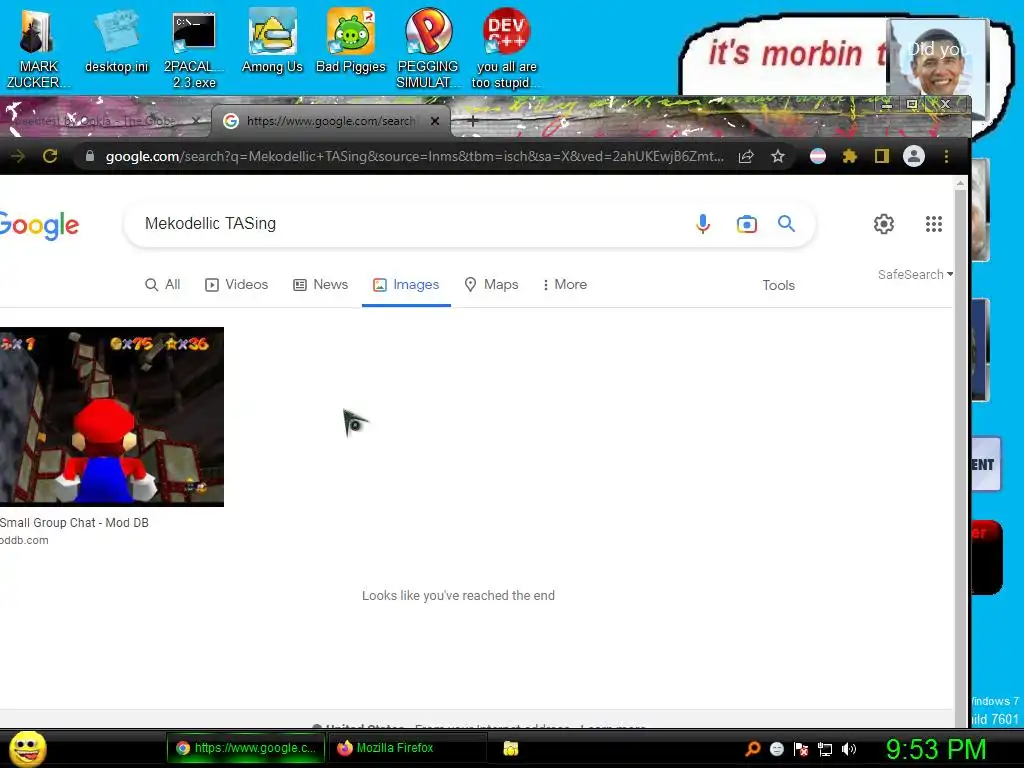Viewport: 1024px width, 768px height.
Task: Switch to Mozilla Firefox on the taskbar
Action: point(408,748)
